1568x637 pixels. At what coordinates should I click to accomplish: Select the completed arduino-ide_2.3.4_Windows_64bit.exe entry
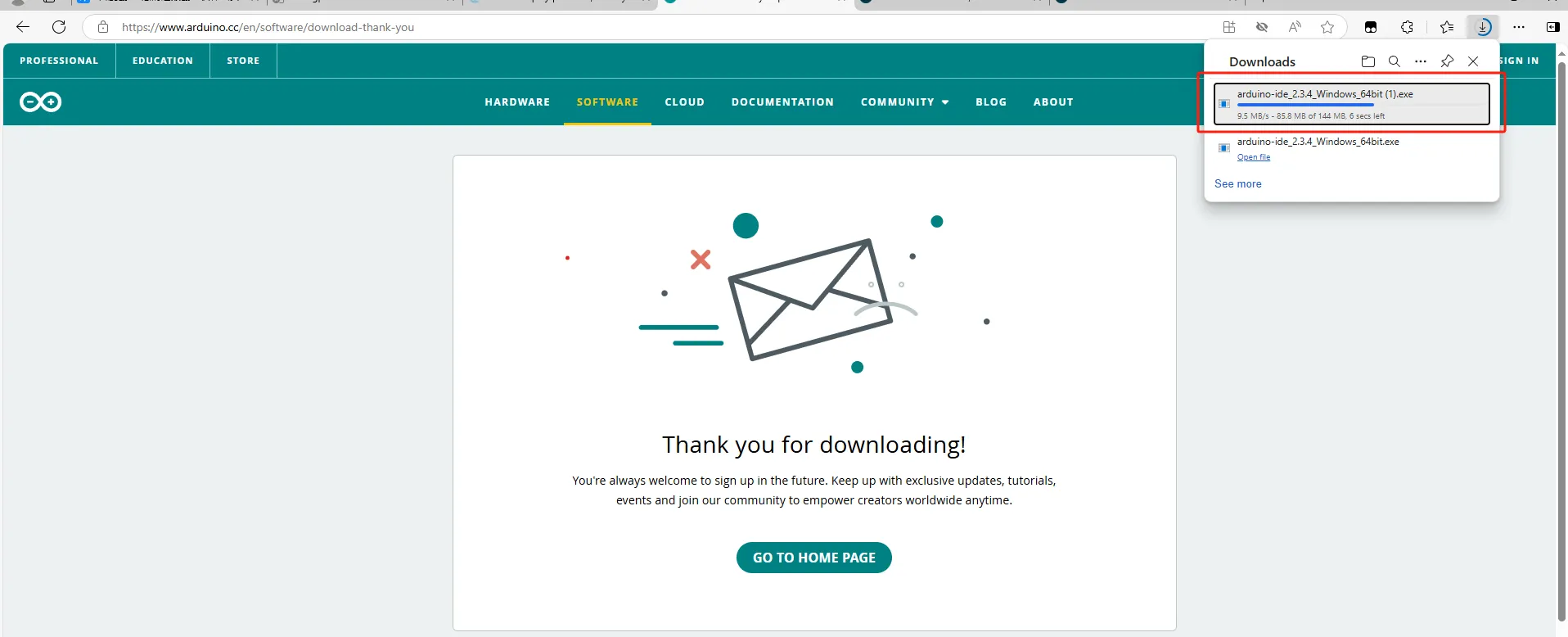(x=1352, y=148)
